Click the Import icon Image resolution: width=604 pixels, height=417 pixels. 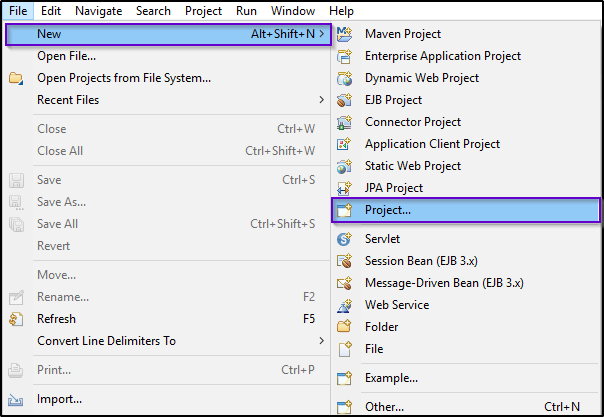click(16, 400)
